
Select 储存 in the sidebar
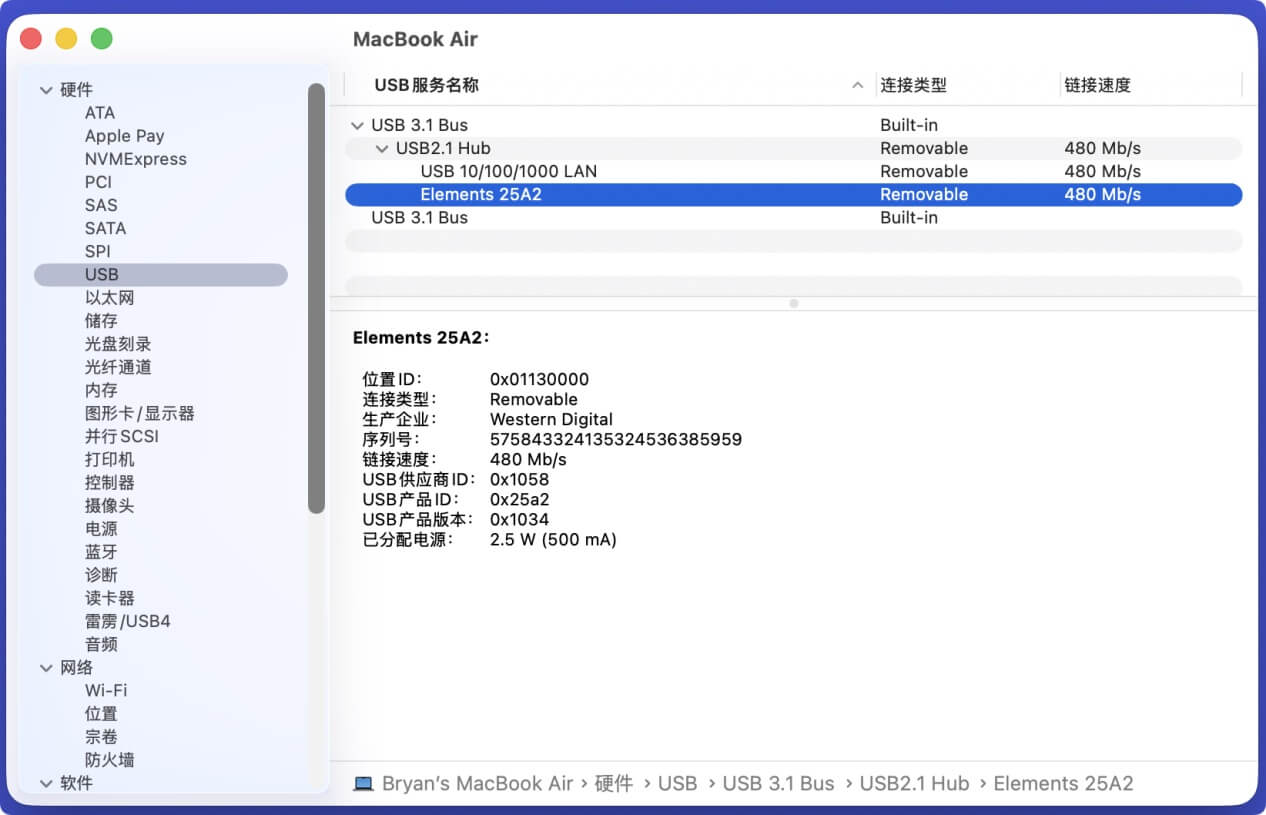pos(100,320)
